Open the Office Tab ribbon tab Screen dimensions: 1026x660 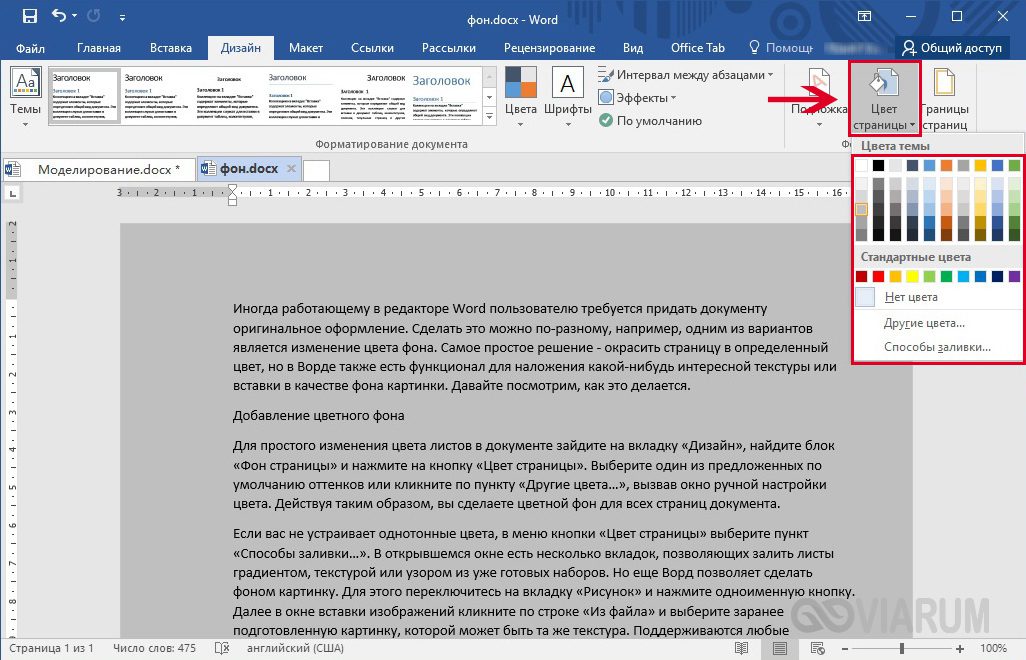click(x=698, y=48)
